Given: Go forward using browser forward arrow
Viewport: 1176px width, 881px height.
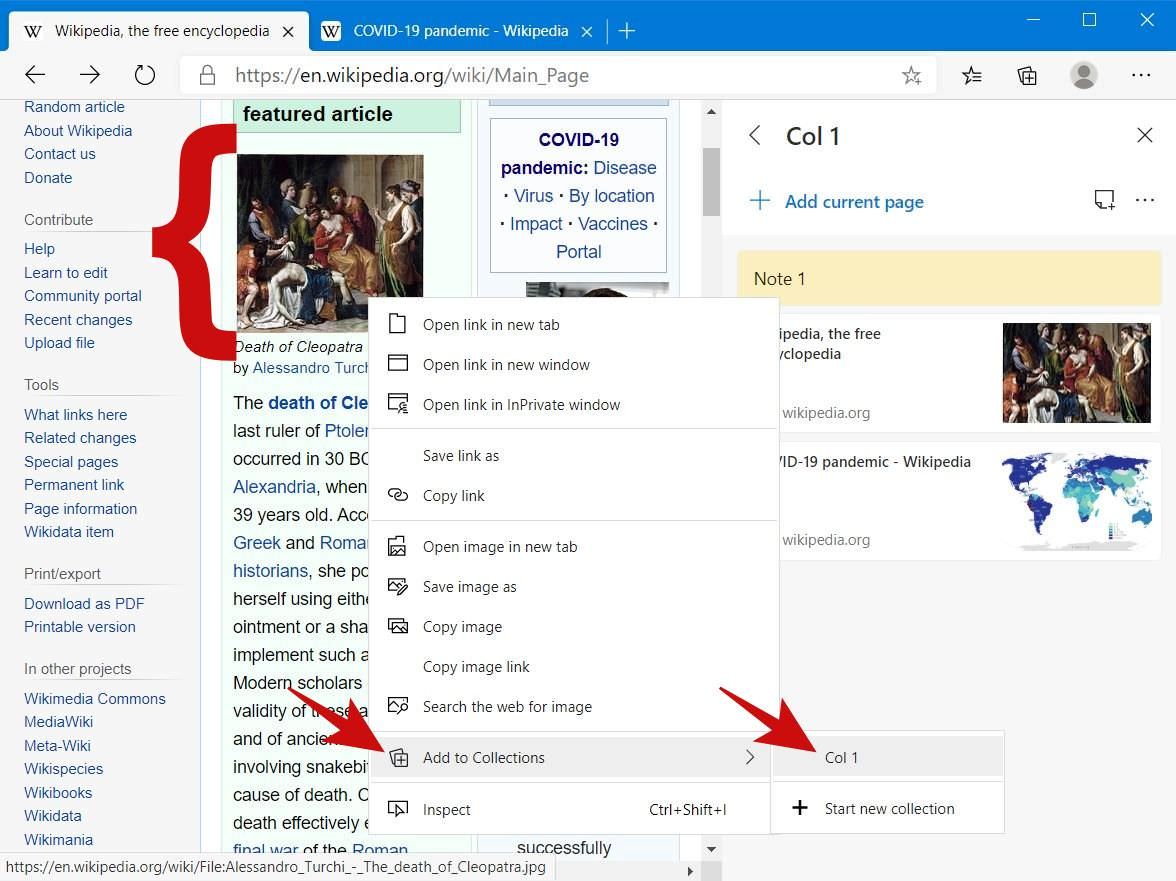Looking at the screenshot, I should (90, 74).
